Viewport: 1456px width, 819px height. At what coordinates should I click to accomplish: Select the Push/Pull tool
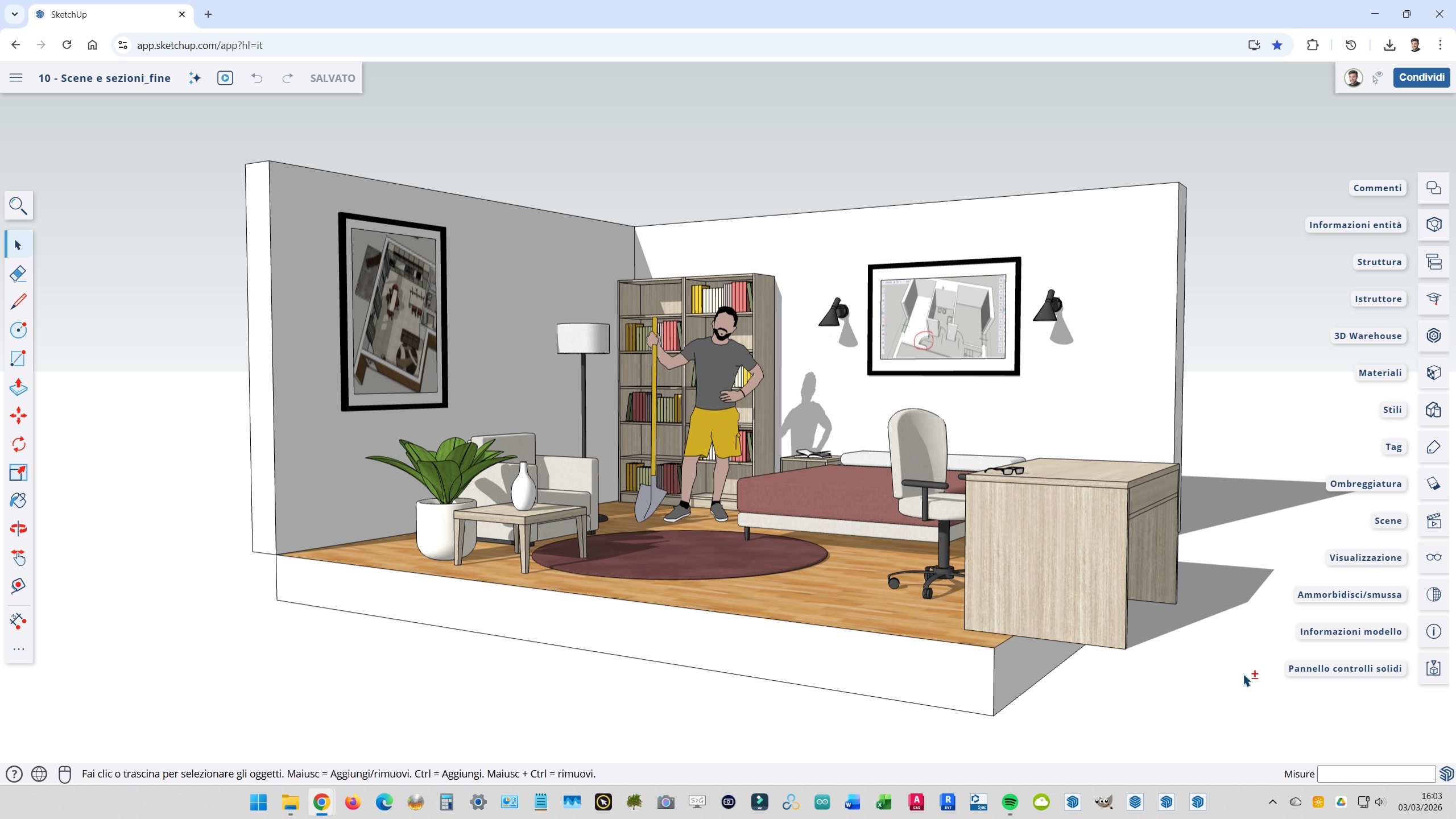click(x=18, y=387)
